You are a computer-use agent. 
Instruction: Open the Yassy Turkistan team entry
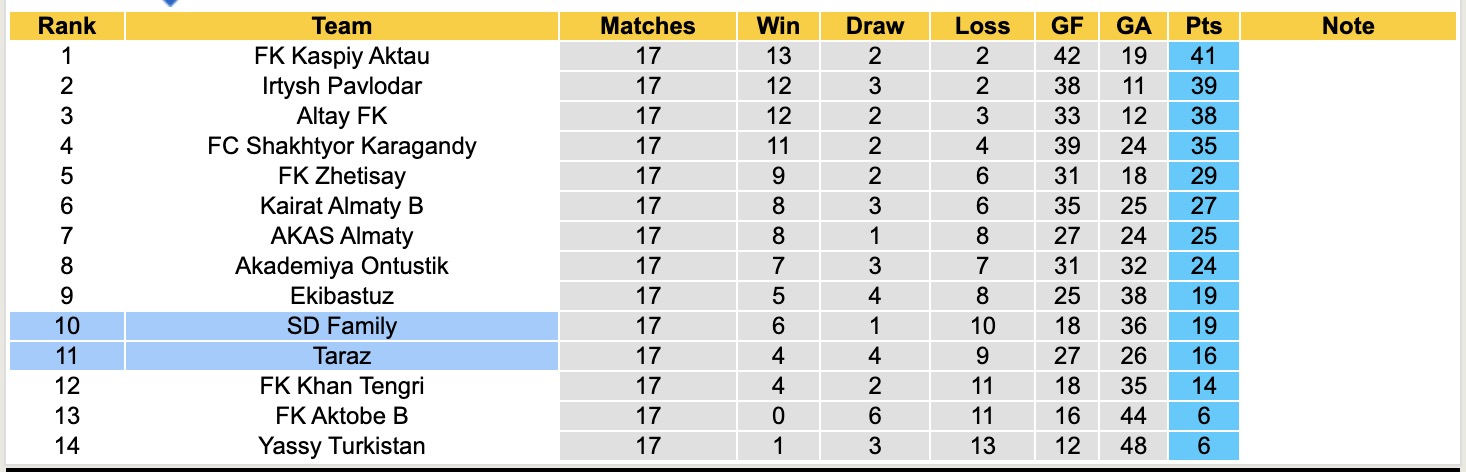click(x=341, y=446)
